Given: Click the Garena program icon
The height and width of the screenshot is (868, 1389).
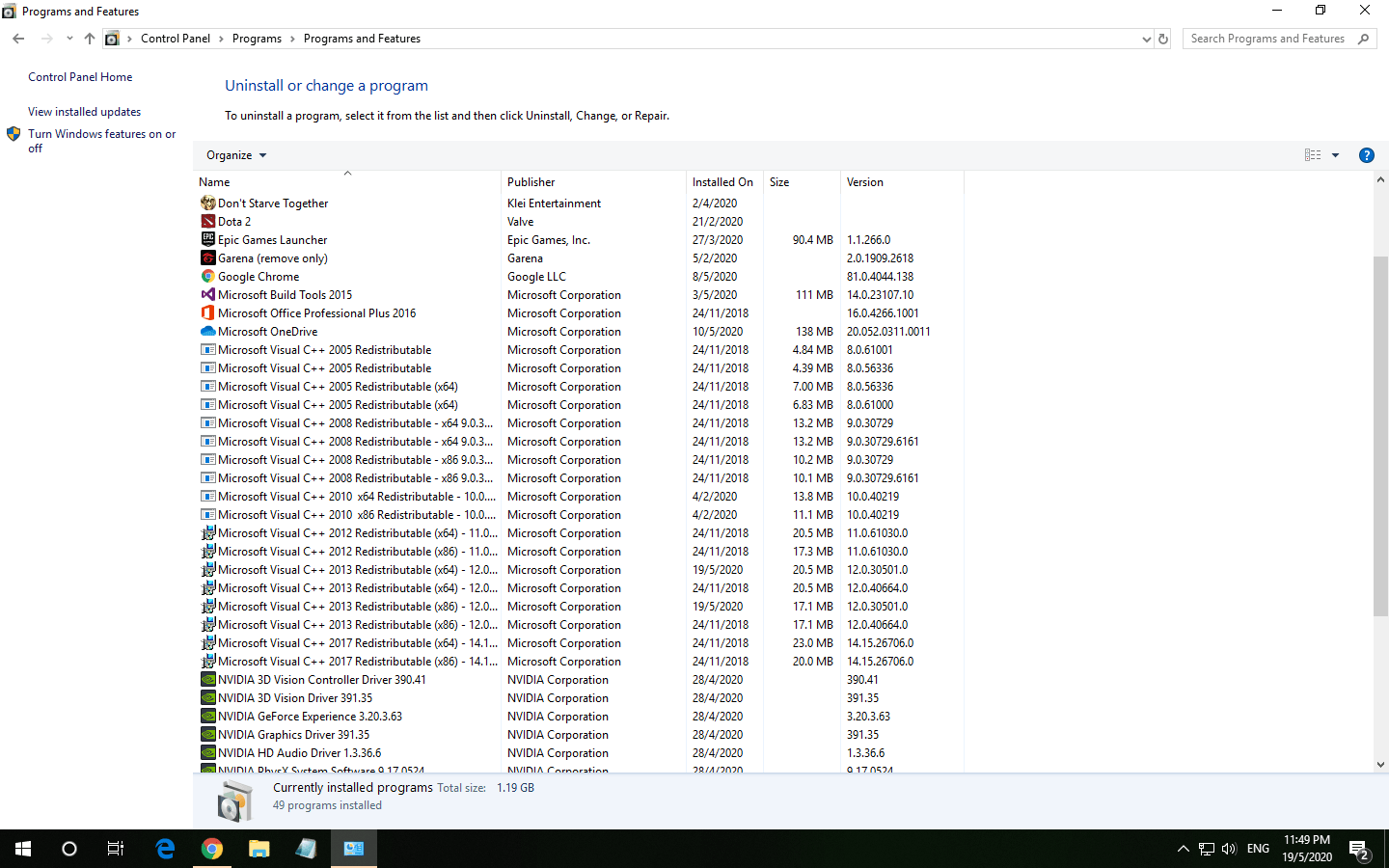Looking at the screenshot, I should tap(207, 258).
